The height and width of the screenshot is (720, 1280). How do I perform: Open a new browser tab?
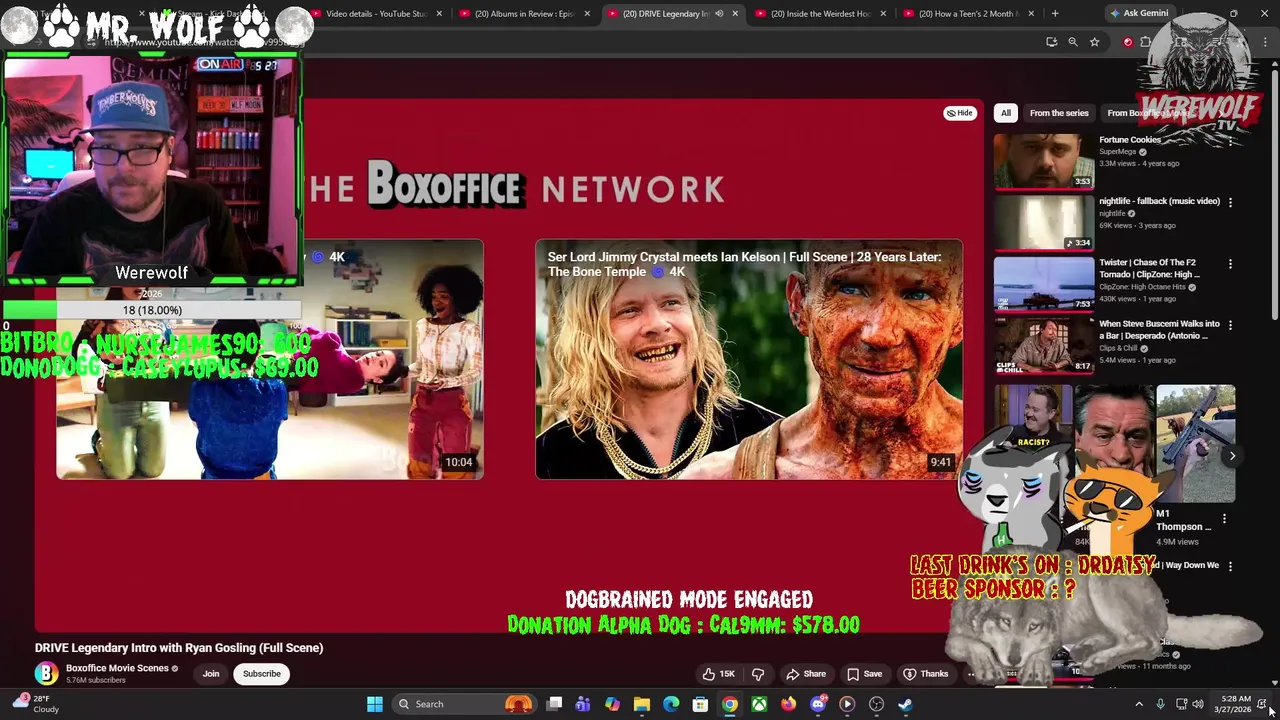(1055, 14)
